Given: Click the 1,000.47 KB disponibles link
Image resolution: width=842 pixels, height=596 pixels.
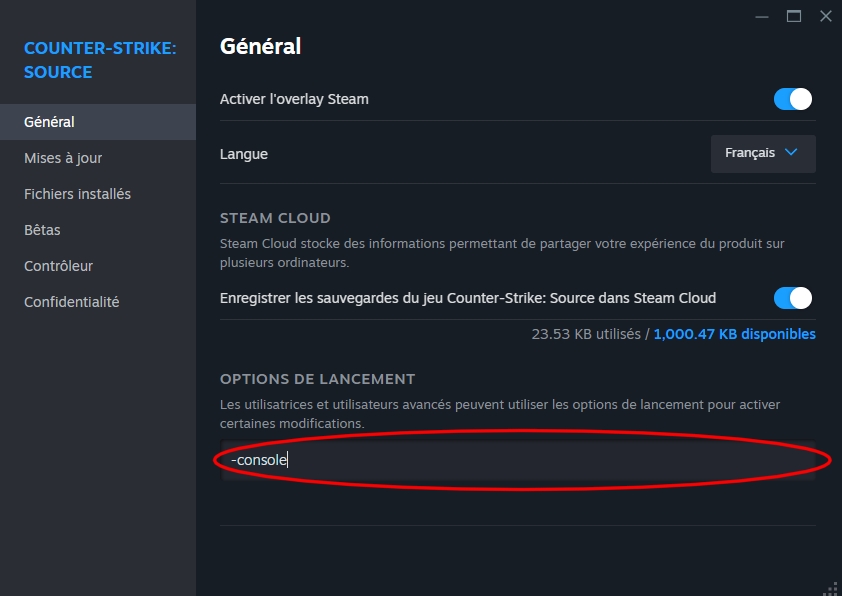Looking at the screenshot, I should click(734, 334).
